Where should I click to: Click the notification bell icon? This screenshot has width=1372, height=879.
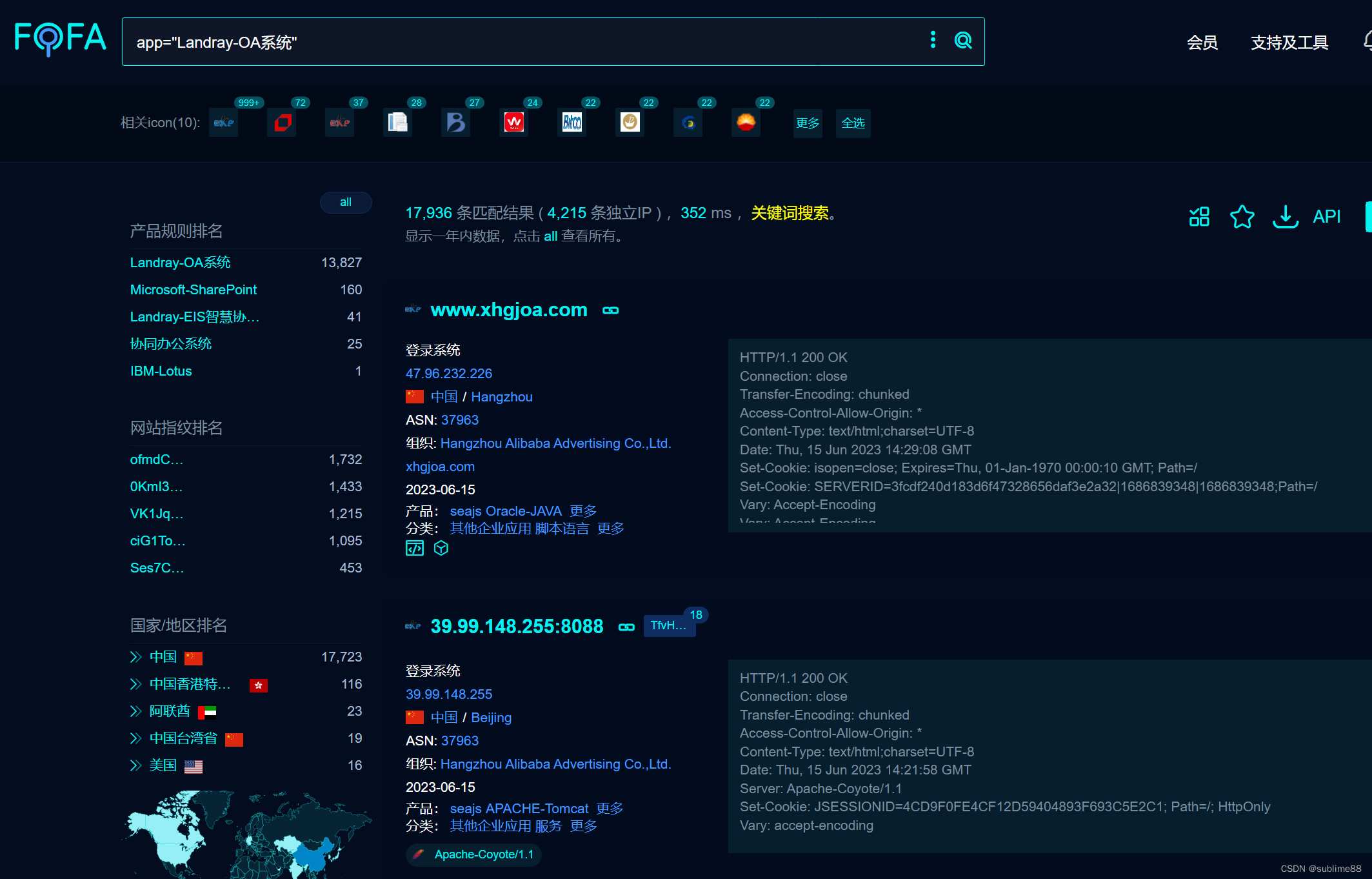[x=1367, y=41]
